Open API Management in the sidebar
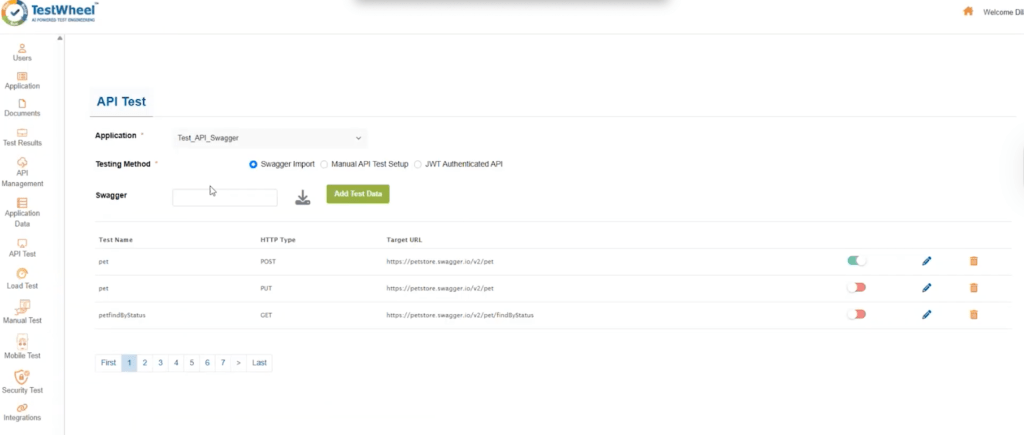This screenshot has height=435, width=1024. [x=22, y=163]
